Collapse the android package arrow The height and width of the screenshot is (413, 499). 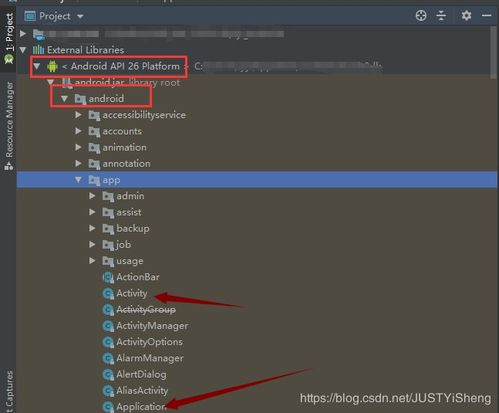64,99
